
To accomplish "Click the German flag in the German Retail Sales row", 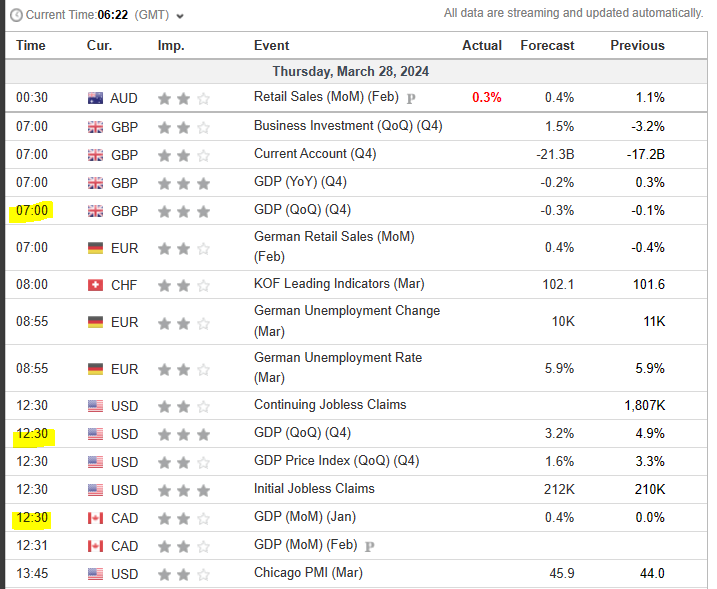I will pos(96,247).
